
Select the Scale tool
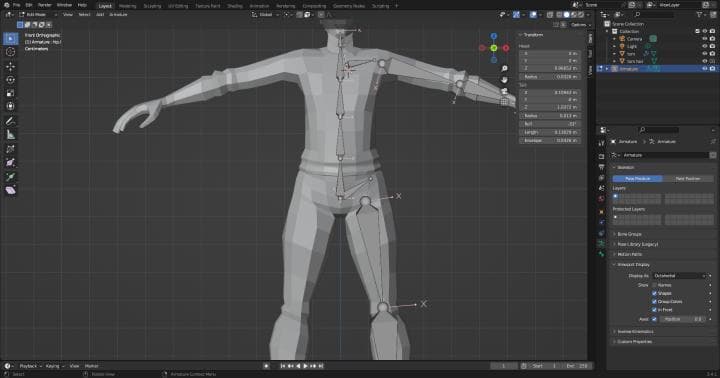click(x=10, y=93)
